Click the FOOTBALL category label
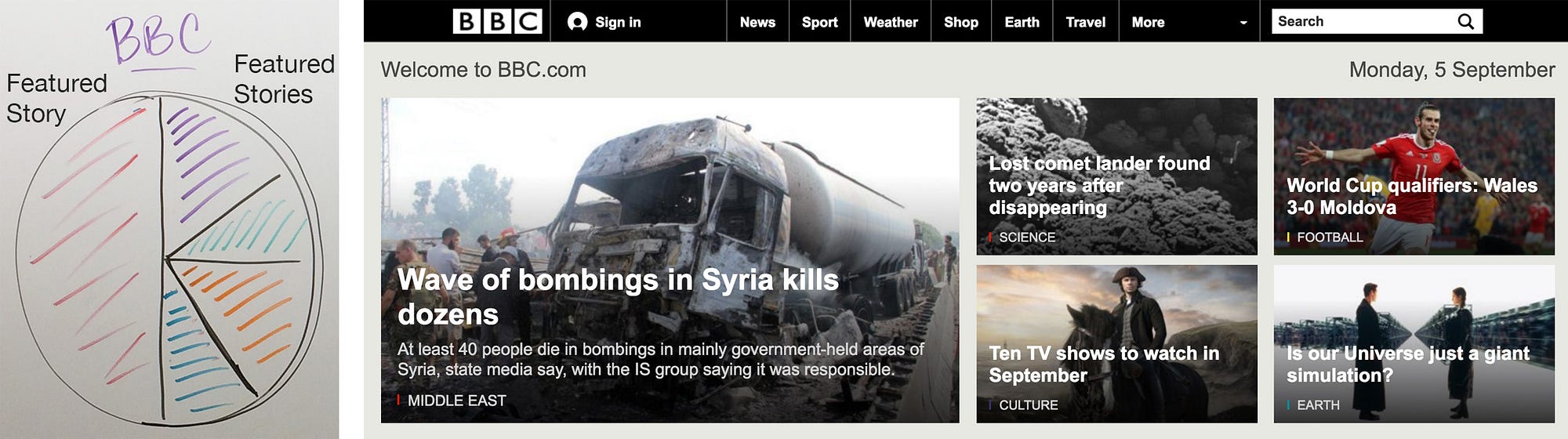Viewport: 1568px width, 439px height. point(1330,238)
